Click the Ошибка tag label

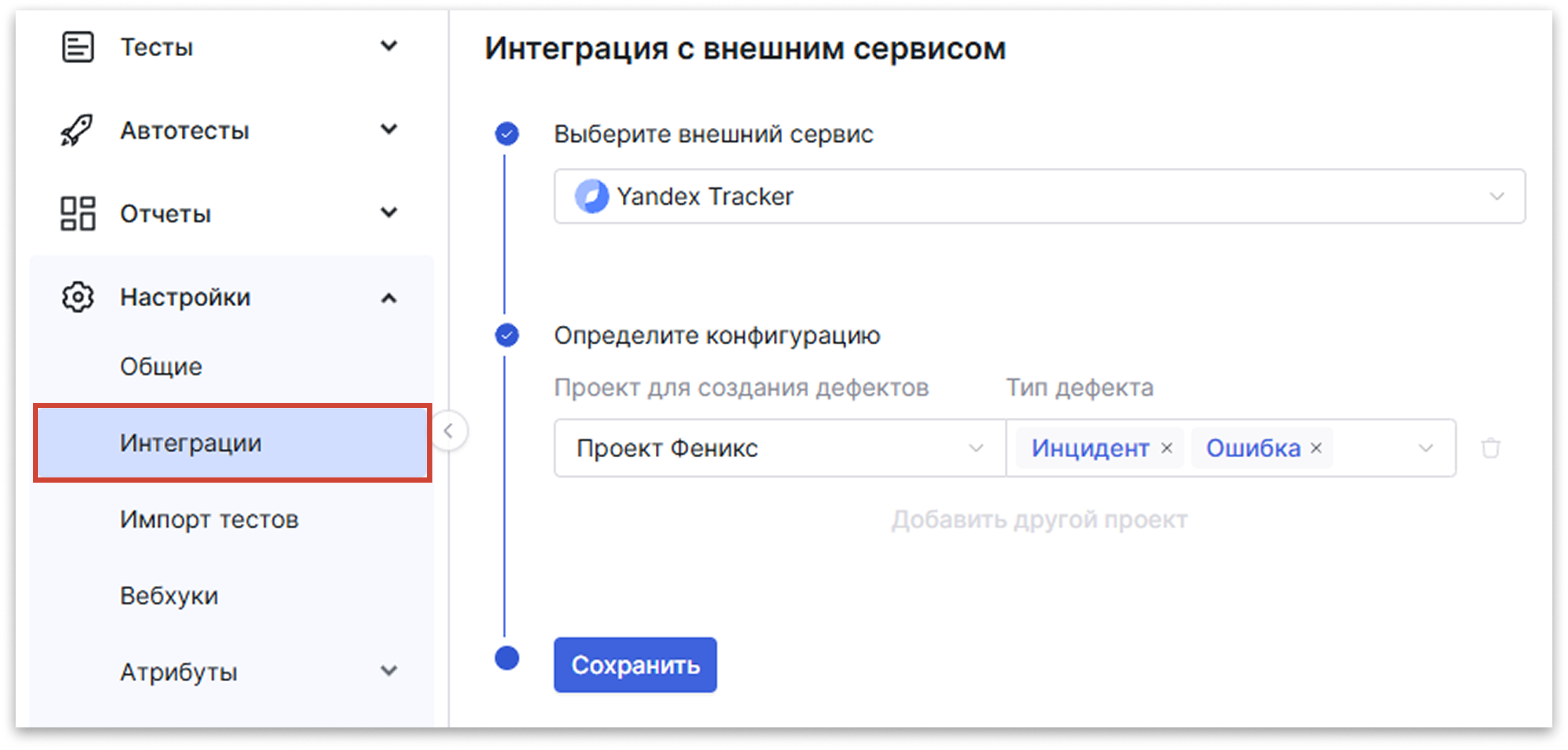(1253, 448)
